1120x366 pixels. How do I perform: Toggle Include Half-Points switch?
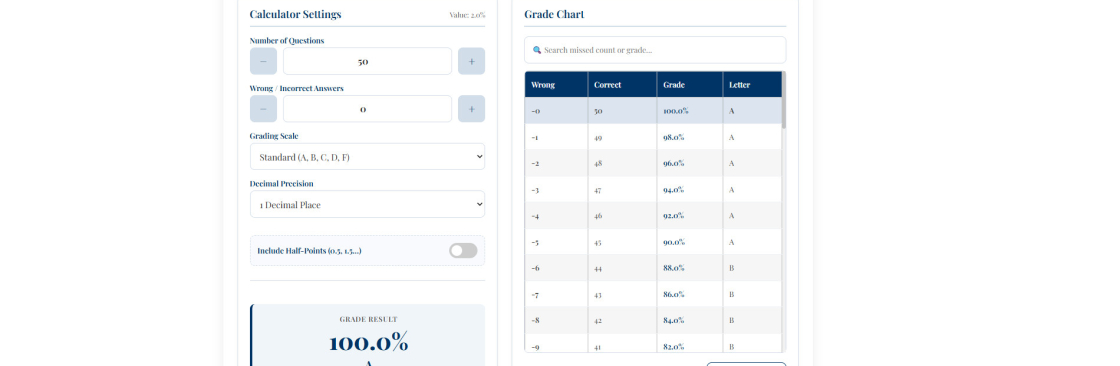click(x=463, y=251)
